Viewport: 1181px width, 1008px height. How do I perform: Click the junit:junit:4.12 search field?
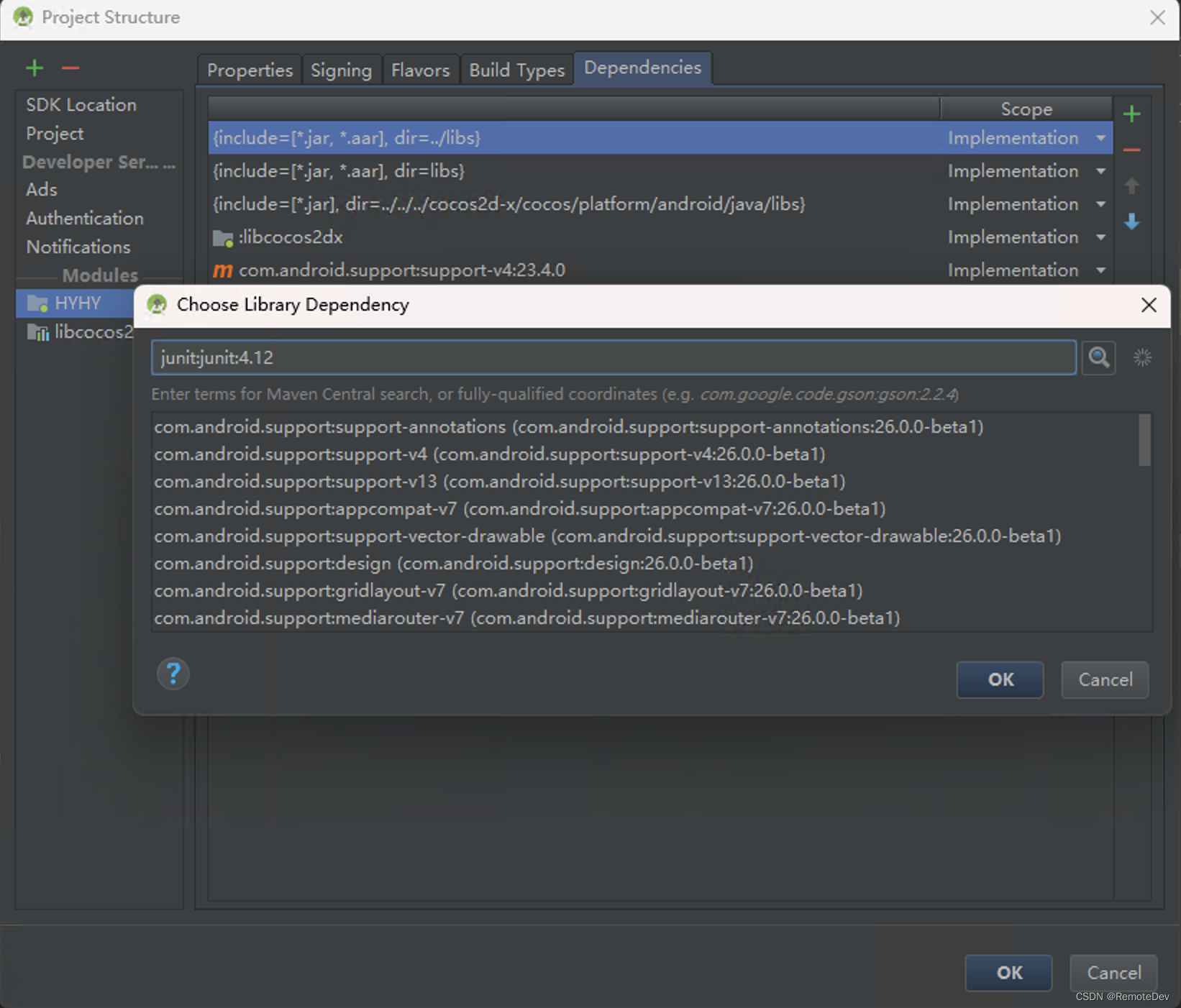click(614, 357)
